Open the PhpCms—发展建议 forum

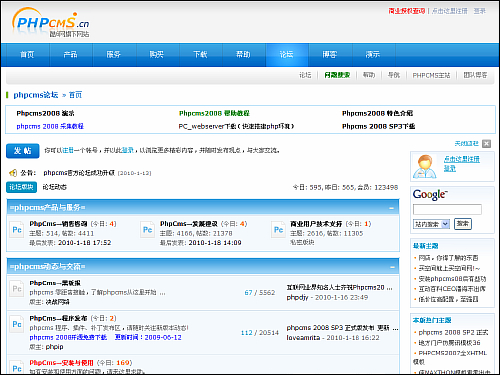point(189,224)
